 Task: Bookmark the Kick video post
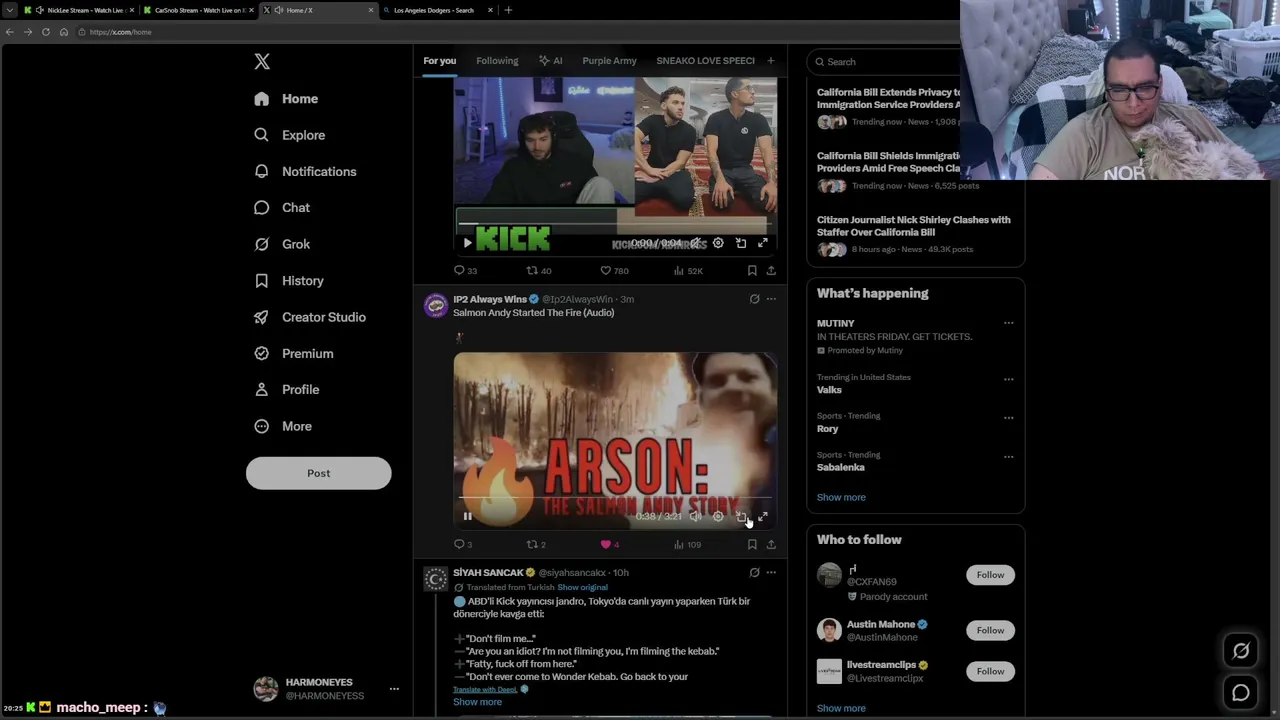point(752,270)
